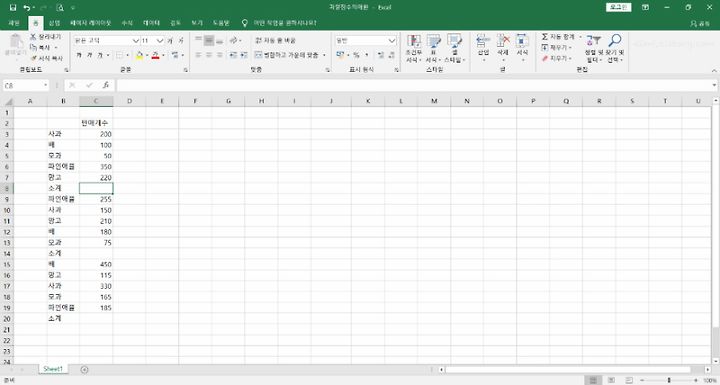The width and height of the screenshot is (720, 385).
Task: Expand Merge and Center dropdown arrow
Action: tap(324, 55)
